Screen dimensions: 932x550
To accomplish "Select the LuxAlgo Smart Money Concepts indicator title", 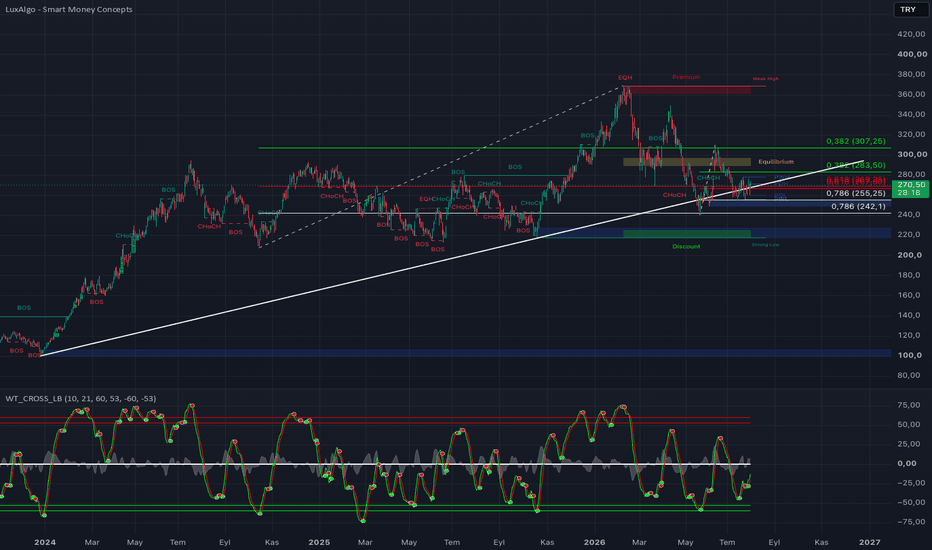I will [x=69, y=9].
